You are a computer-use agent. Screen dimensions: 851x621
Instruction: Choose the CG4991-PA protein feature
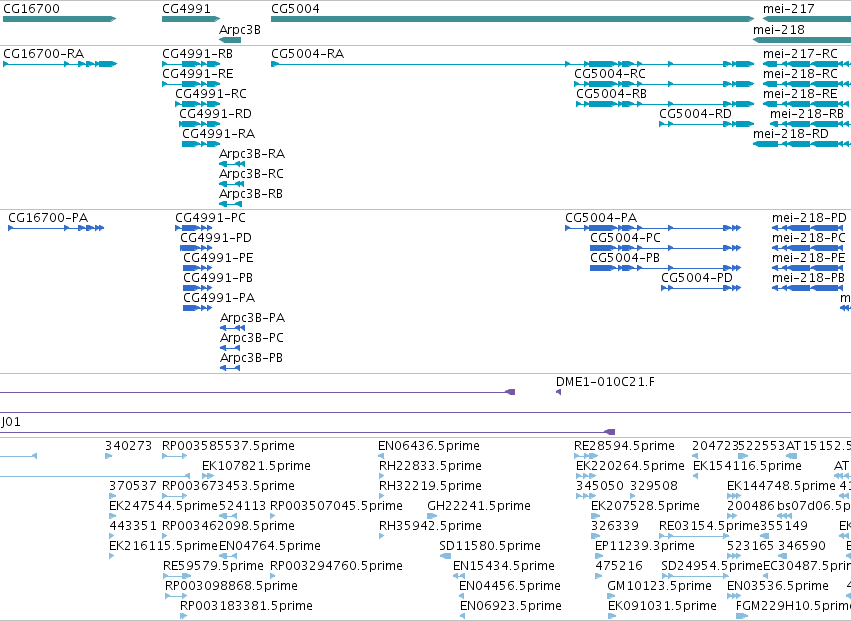[x=198, y=308]
